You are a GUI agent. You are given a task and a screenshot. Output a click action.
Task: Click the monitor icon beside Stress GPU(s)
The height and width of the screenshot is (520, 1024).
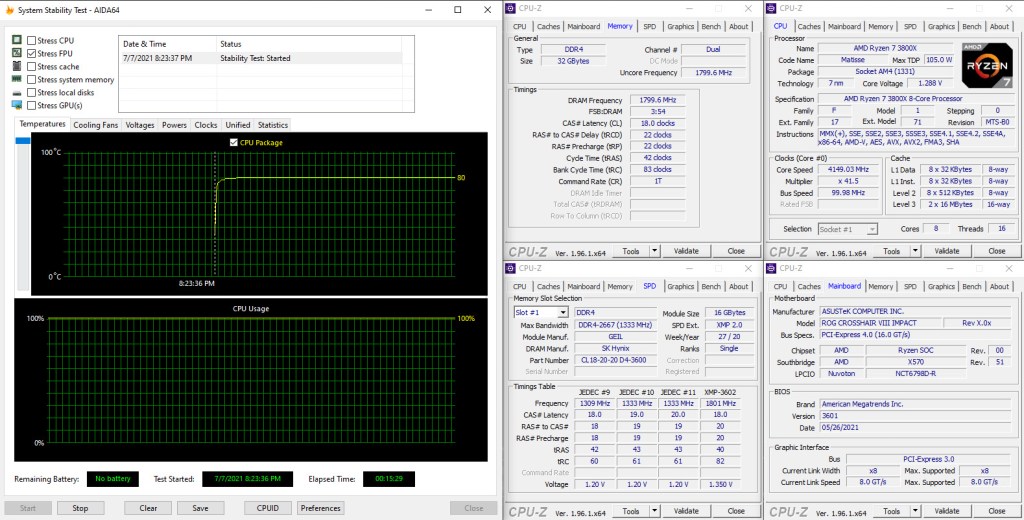click(x=17, y=105)
